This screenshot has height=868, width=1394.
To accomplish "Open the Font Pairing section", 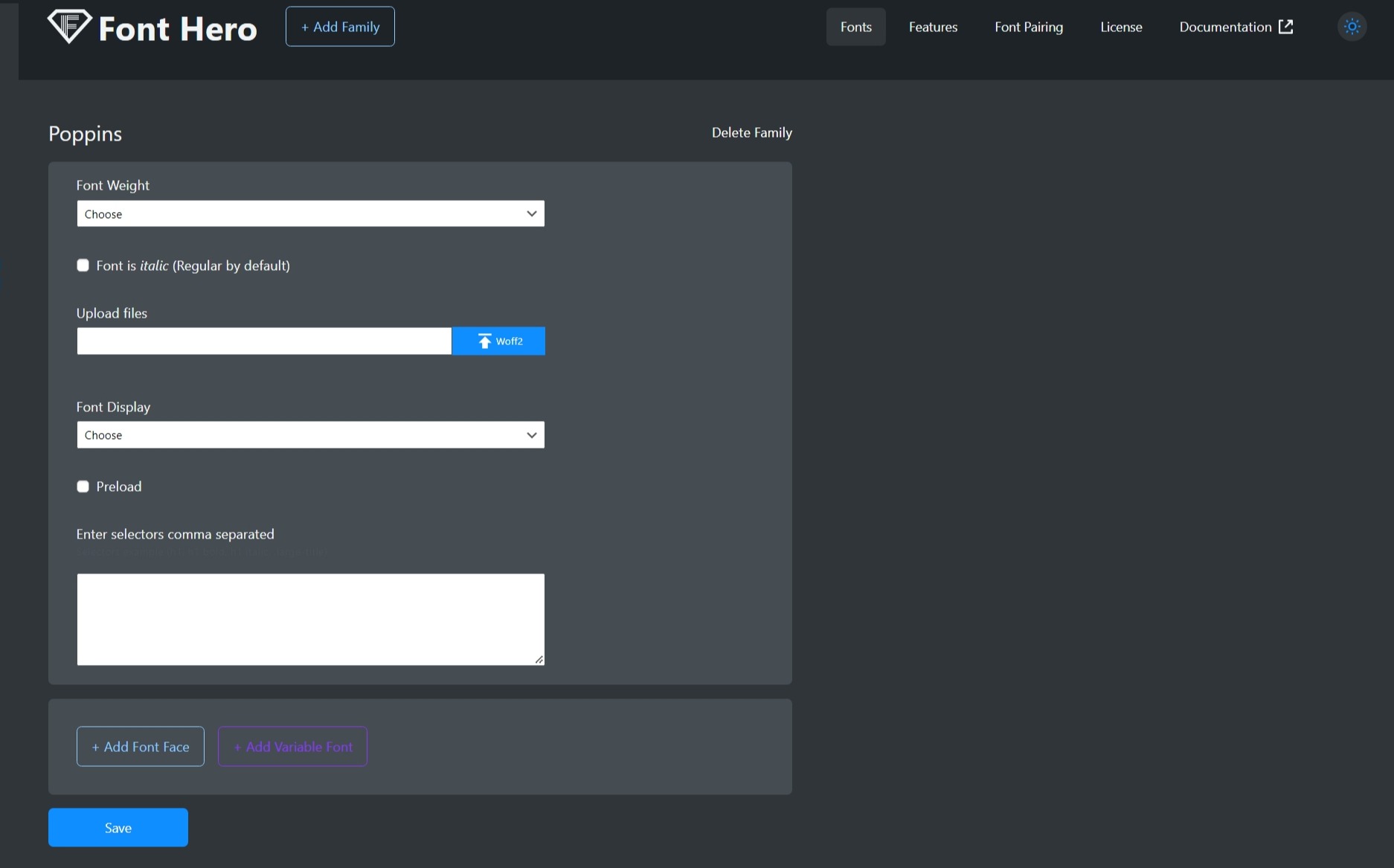I will (x=1029, y=26).
